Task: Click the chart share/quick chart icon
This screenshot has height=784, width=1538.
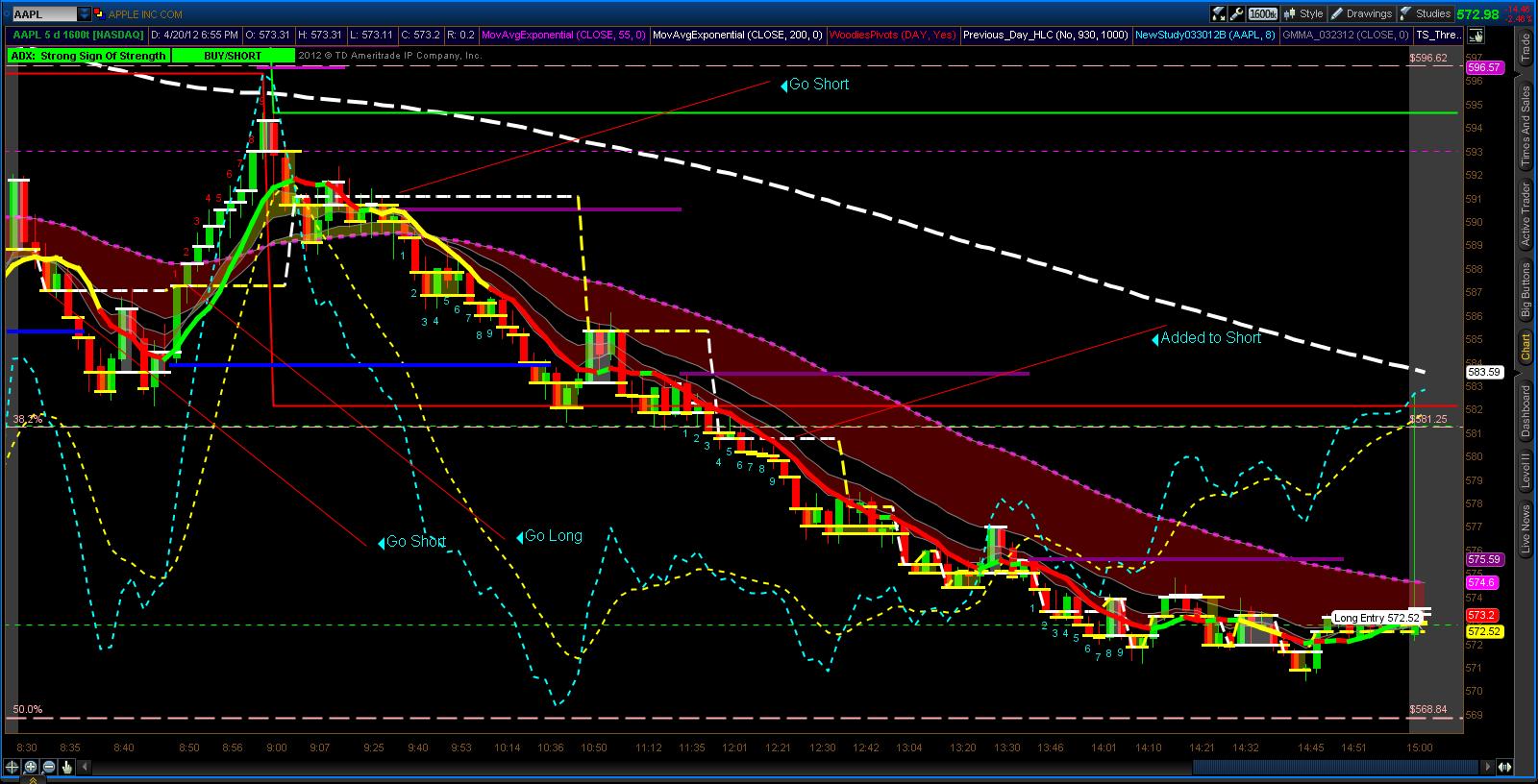Action: point(1219,13)
